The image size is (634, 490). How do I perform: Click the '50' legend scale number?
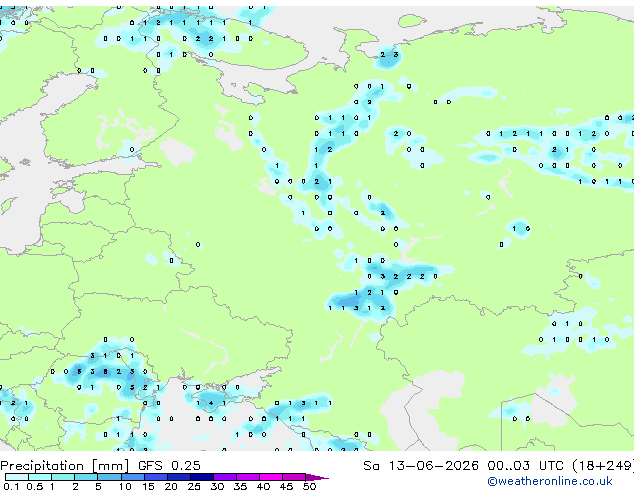(309, 486)
